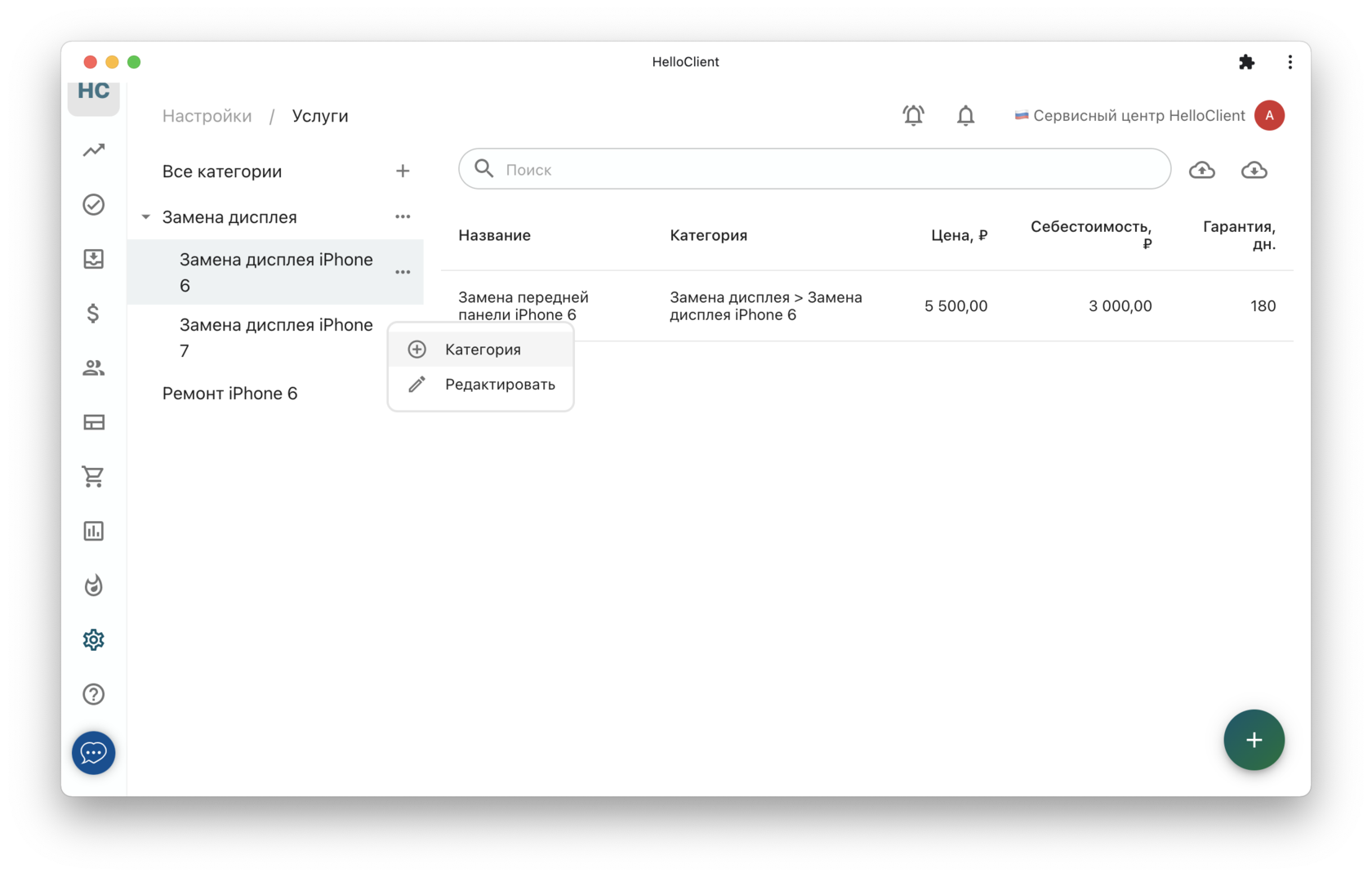The image size is (1372, 877).
Task: Click the ringing alarm bell icon
Action: click(914, 116)
